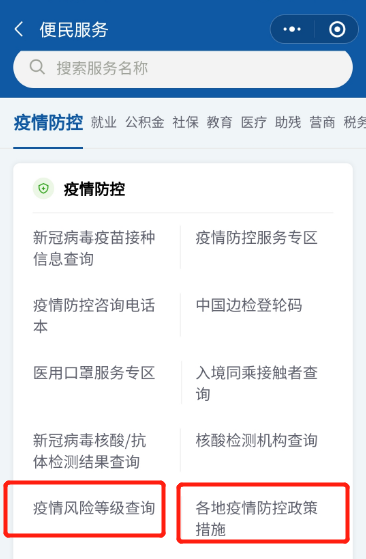Open 疫情防控服务专区 link

pyautogui.click(x=257, y=238)
